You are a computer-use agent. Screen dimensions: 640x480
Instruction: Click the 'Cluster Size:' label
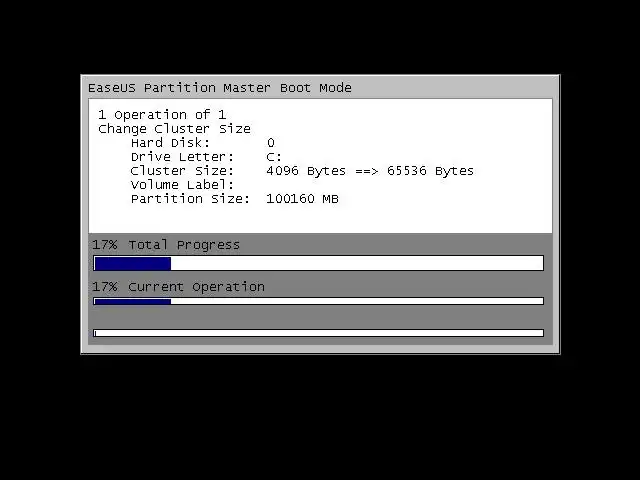click(x=182, y=171)
